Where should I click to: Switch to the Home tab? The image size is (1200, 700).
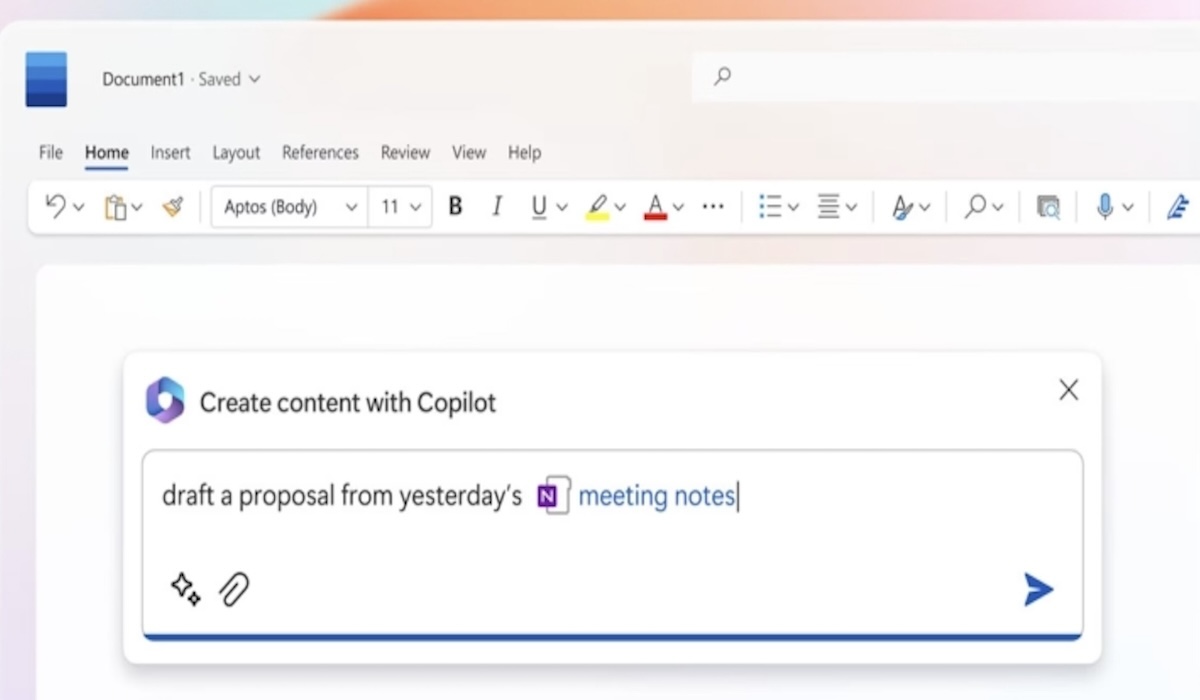click(x=107, y=153)
